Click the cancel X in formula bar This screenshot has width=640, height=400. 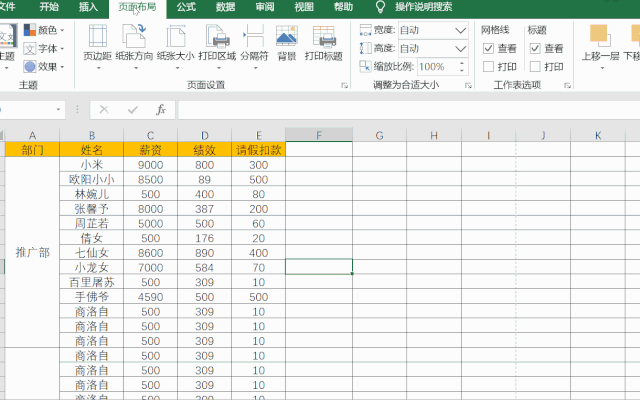(x=104, y=109)
